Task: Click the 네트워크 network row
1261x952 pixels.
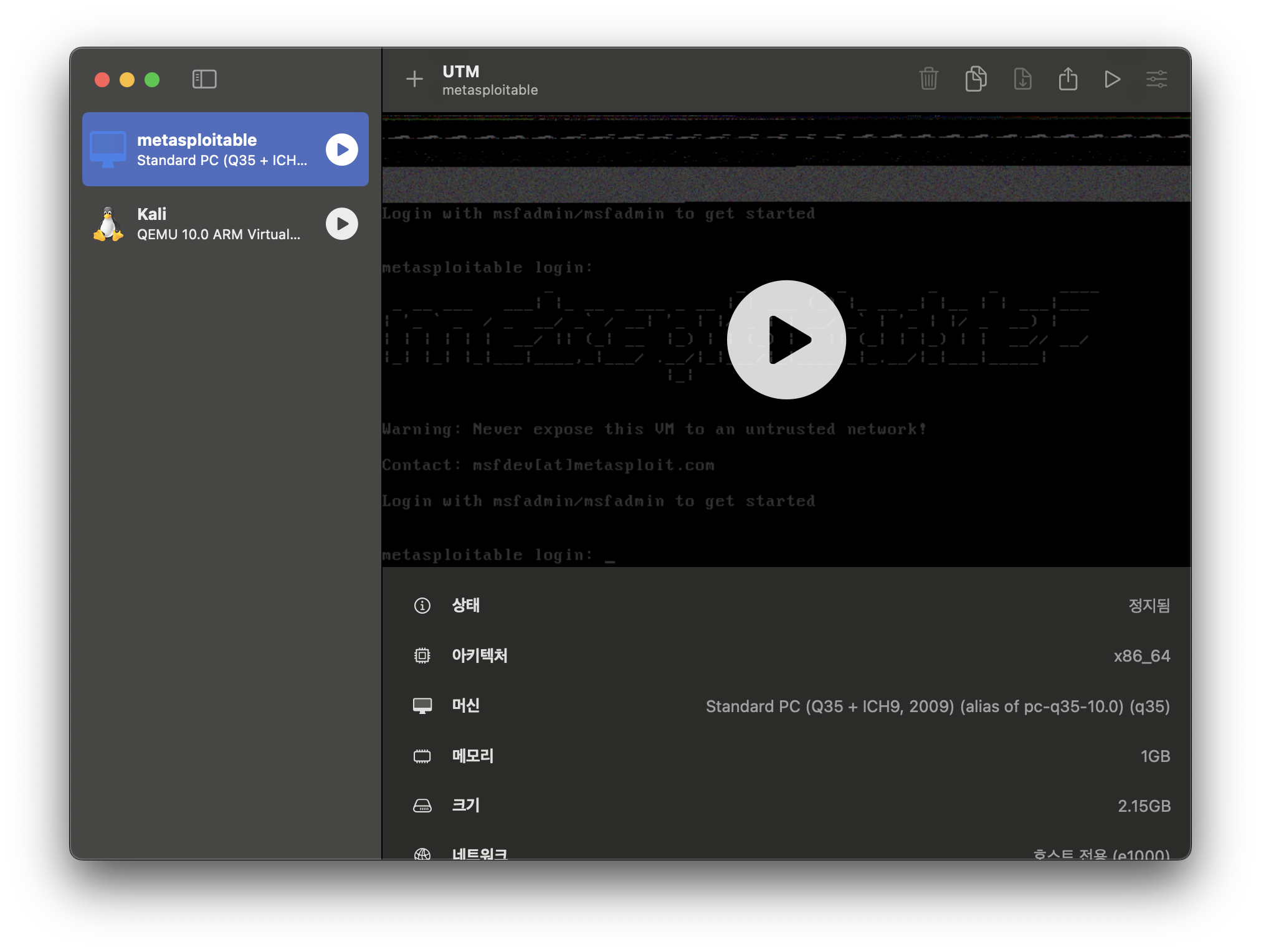Action: click(786, 852)
